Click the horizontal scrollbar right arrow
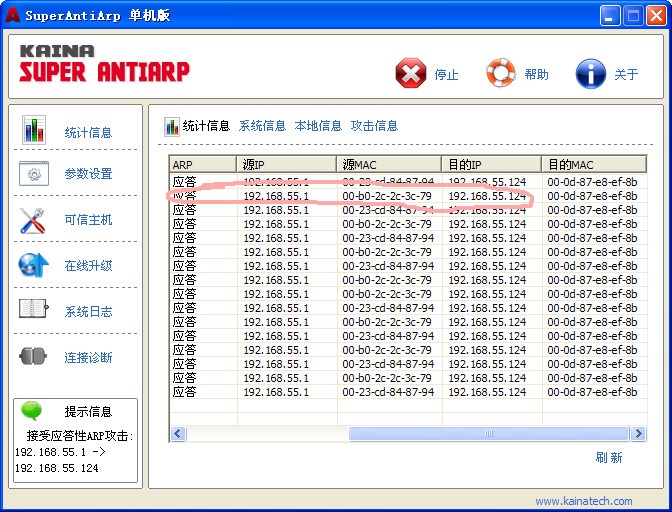The height and width of the screenshot is (512, 672). click(x=638, y=434)
